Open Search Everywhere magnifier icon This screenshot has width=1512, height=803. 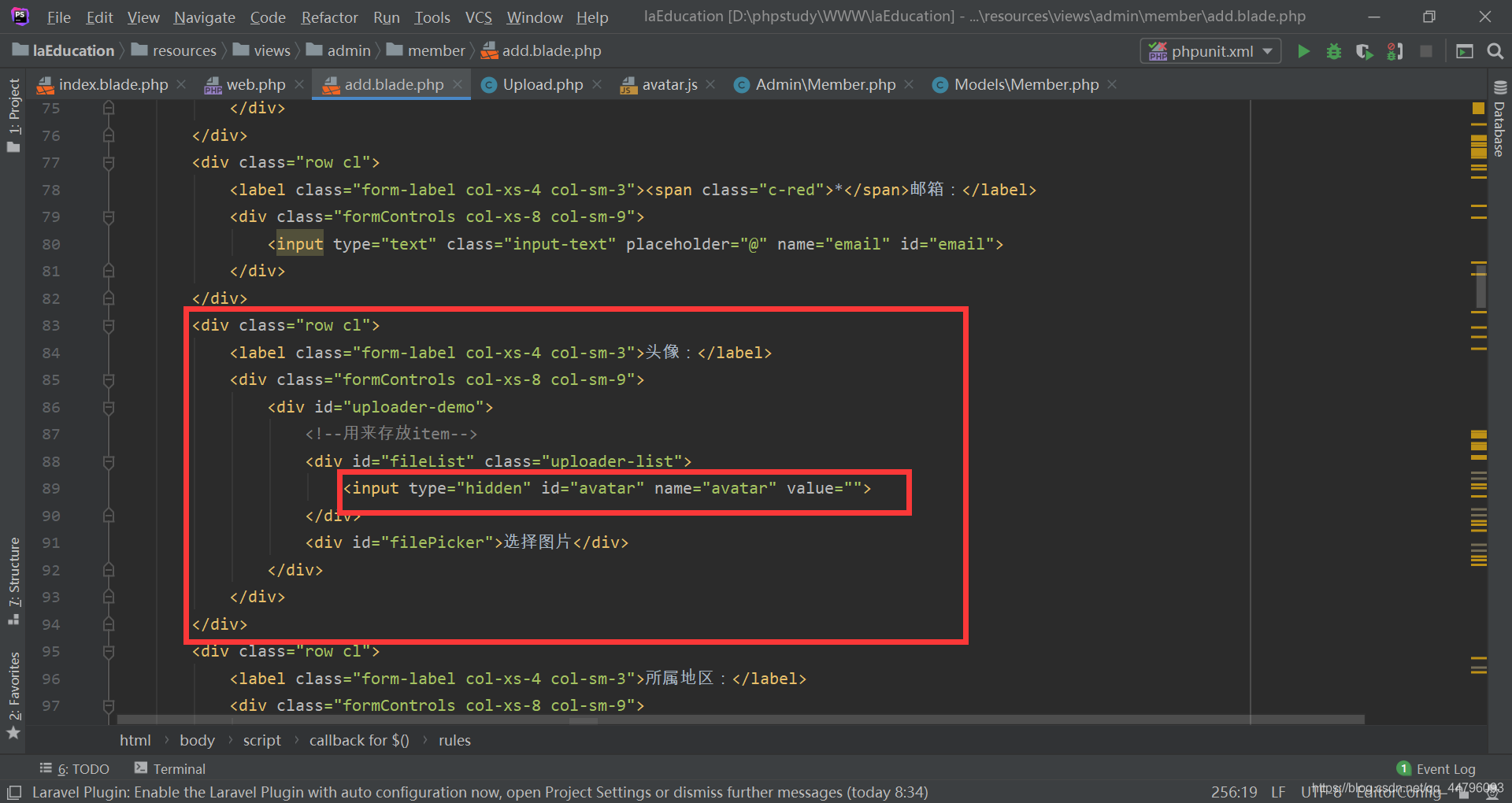[x=1495, y=51]
